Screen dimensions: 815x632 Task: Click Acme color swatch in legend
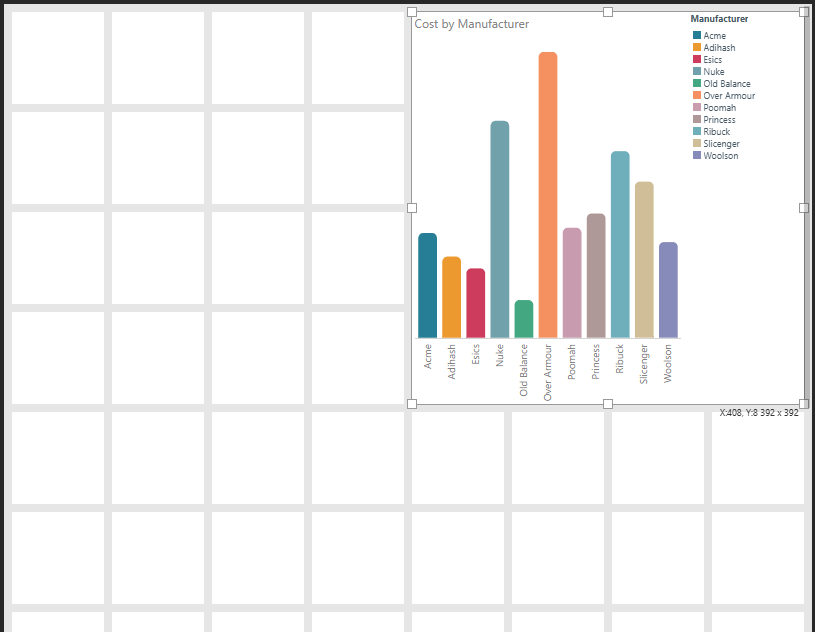click(696, 35)
